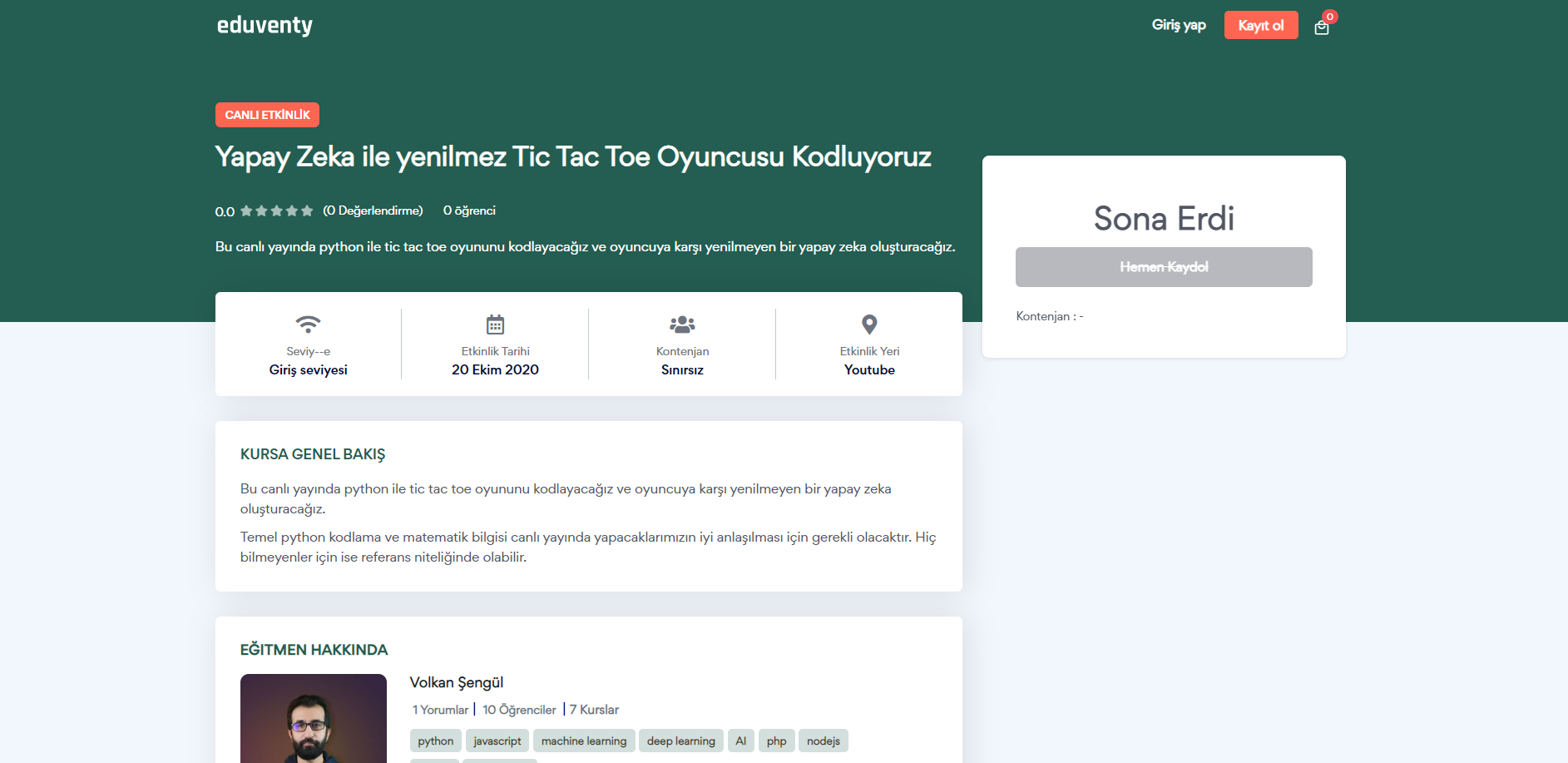Click the people group icon above Kontenjan
The width and height of the screenshot is (1568, 763).
click(682, 324)
